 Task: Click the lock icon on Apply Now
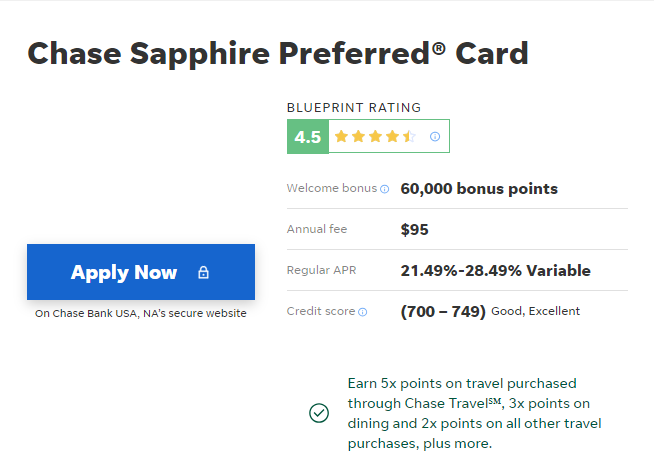click(203, 272)
